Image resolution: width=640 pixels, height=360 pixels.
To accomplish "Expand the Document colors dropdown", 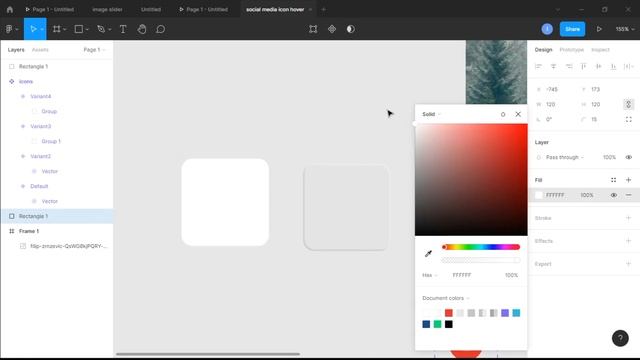I will [446, 298].
